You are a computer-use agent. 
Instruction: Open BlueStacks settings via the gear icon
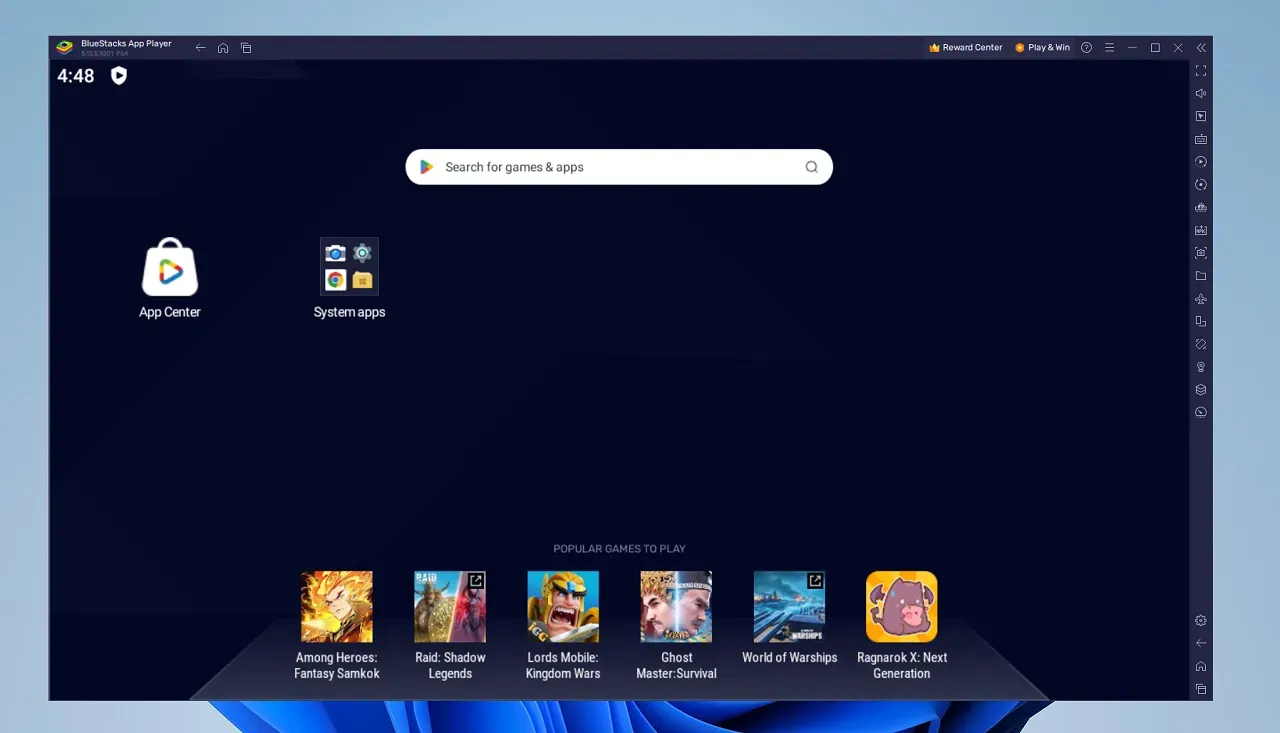(x=1199, y=620)
